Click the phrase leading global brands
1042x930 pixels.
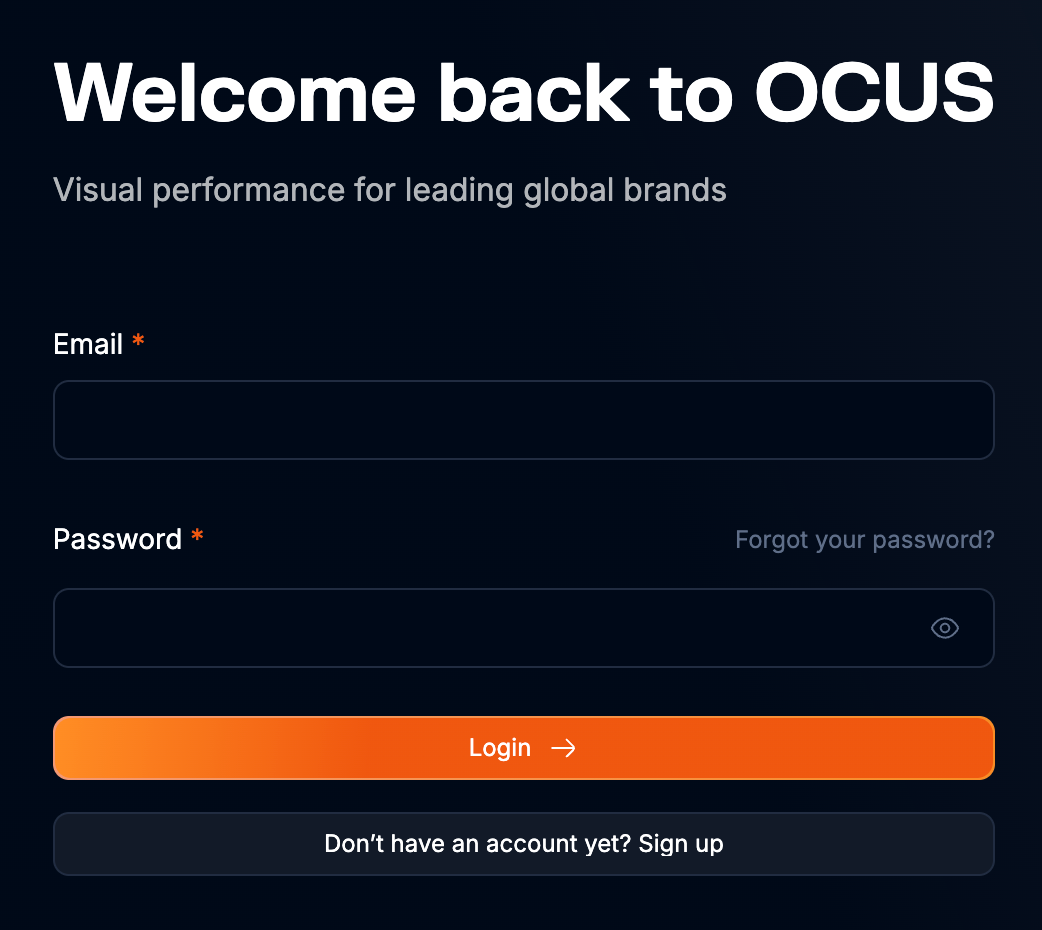[x=566, y=189]
